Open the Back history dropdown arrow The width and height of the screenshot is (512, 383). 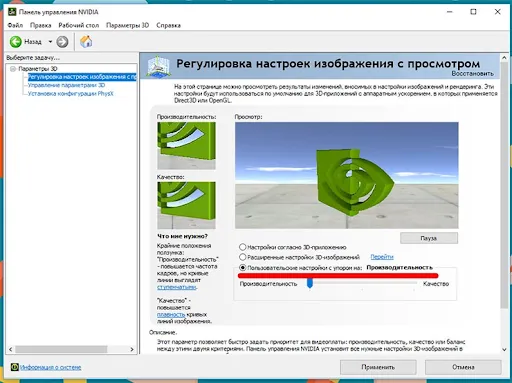click(x=50, y=42)
